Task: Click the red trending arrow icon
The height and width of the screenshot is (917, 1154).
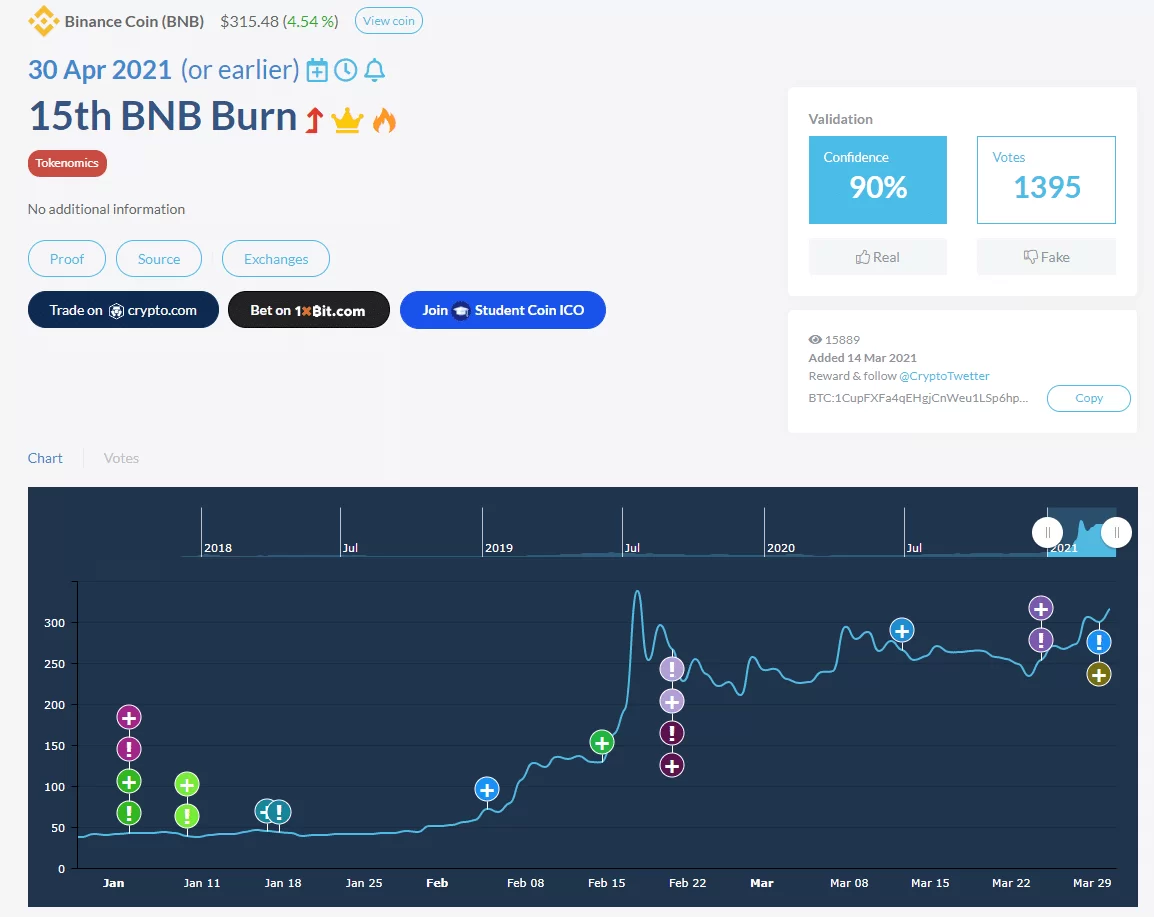Action: coord(314,120)
